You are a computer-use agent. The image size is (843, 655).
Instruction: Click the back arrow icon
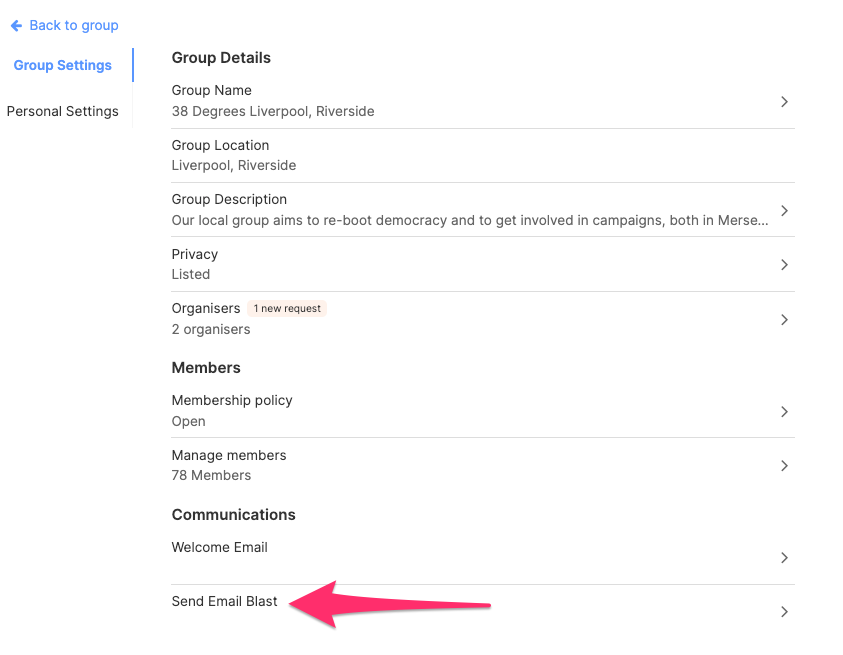(16, 25)
